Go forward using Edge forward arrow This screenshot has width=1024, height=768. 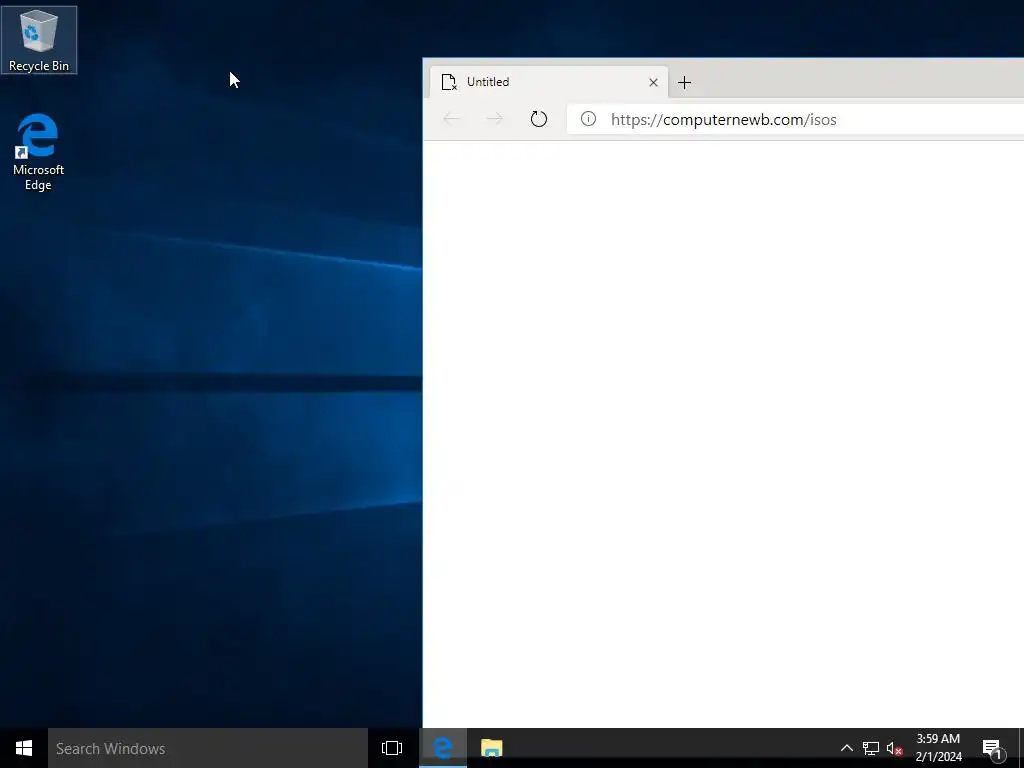click(x=495, y=119)
